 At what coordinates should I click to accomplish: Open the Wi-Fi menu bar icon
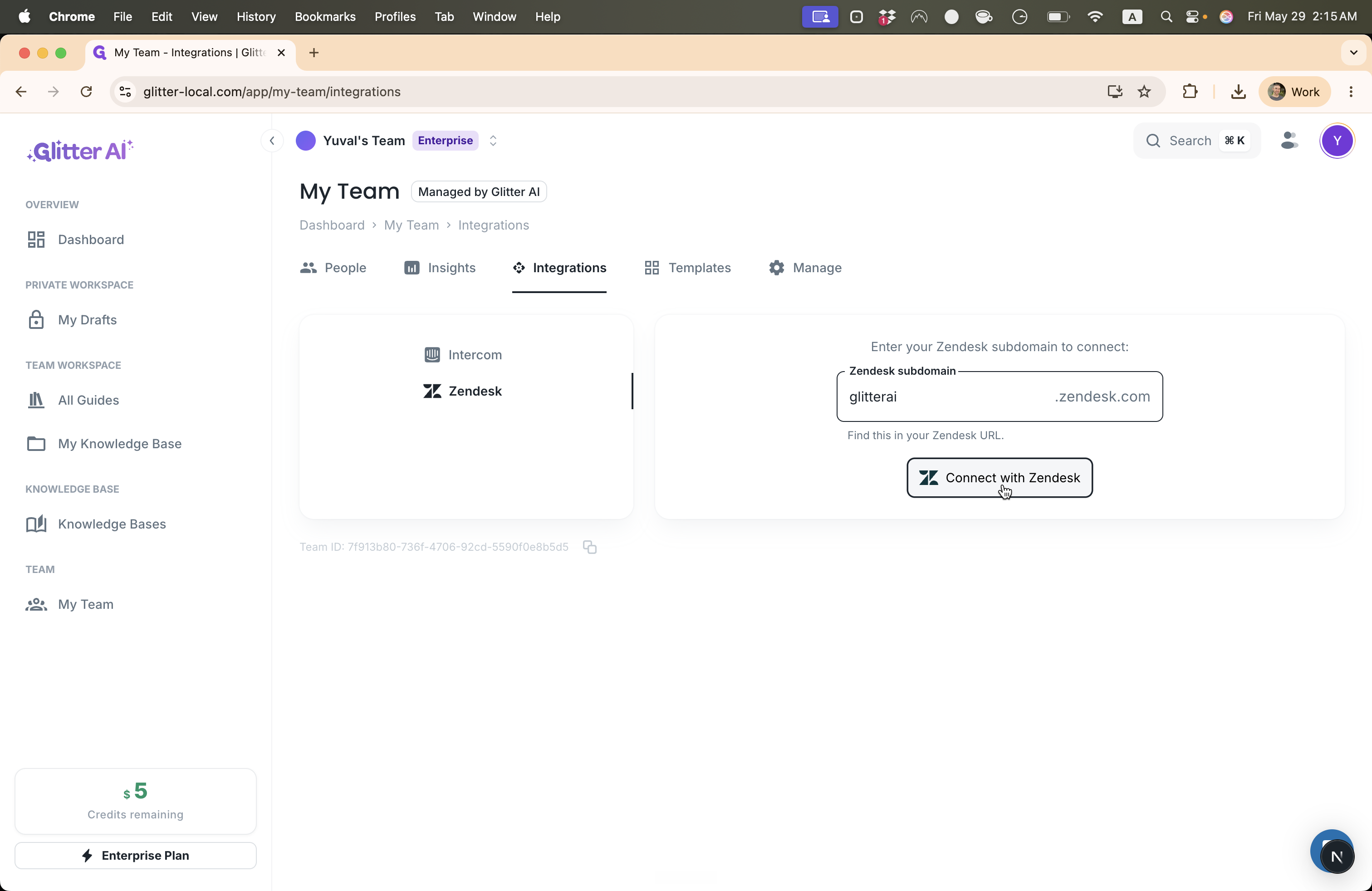point(1095,17)
